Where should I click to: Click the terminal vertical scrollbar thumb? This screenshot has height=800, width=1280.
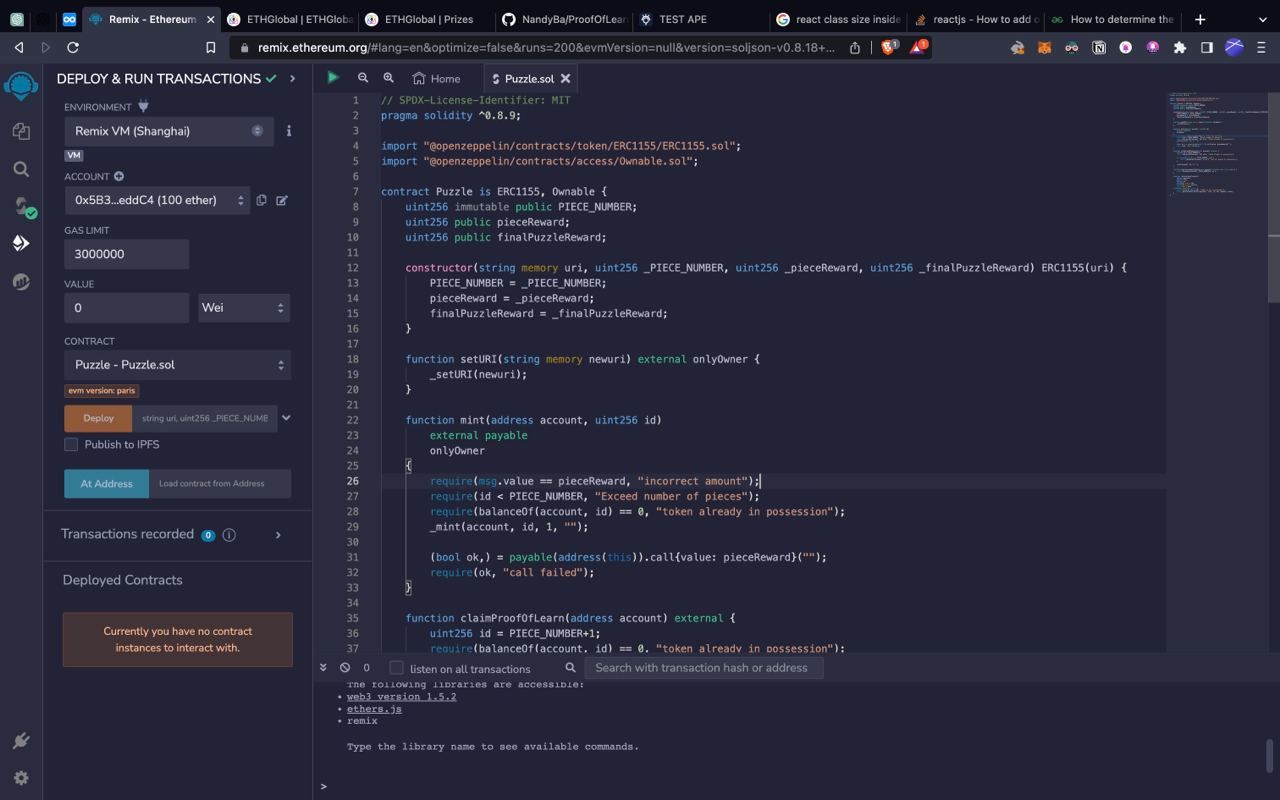coord(1270,756)
